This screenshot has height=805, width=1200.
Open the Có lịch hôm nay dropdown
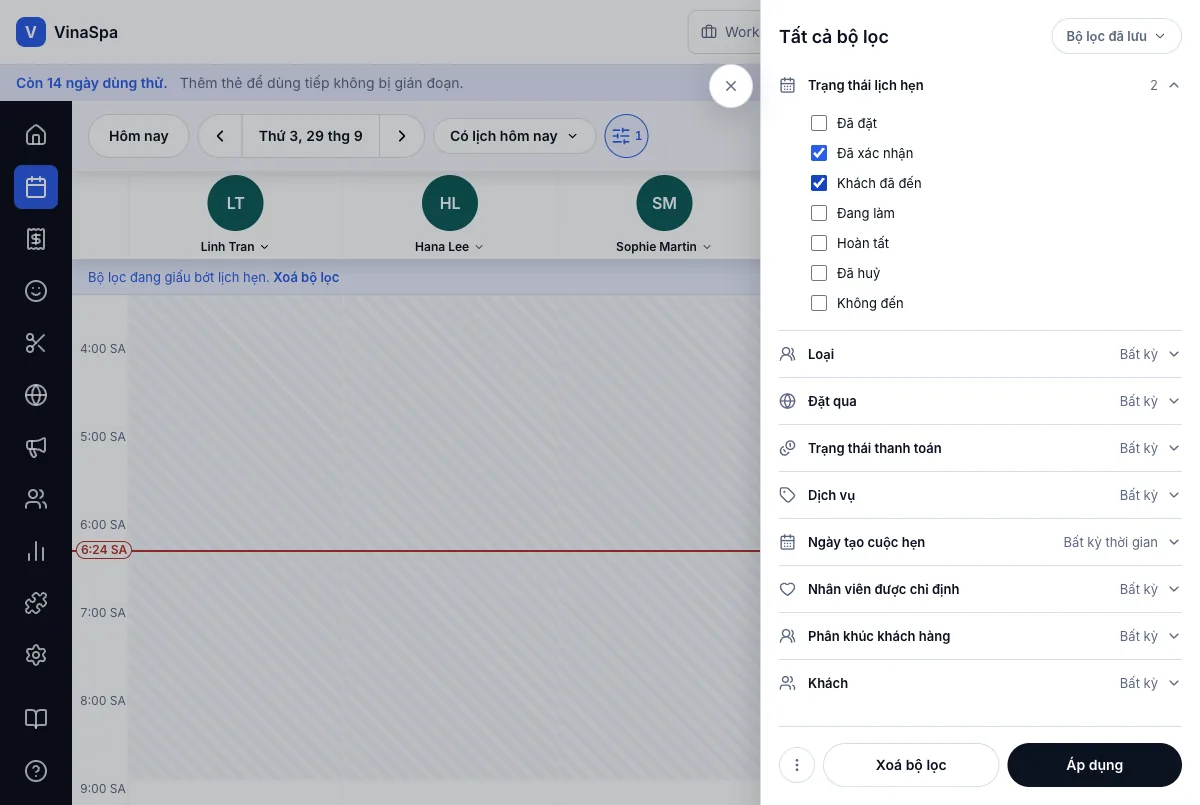coord(514,136)
